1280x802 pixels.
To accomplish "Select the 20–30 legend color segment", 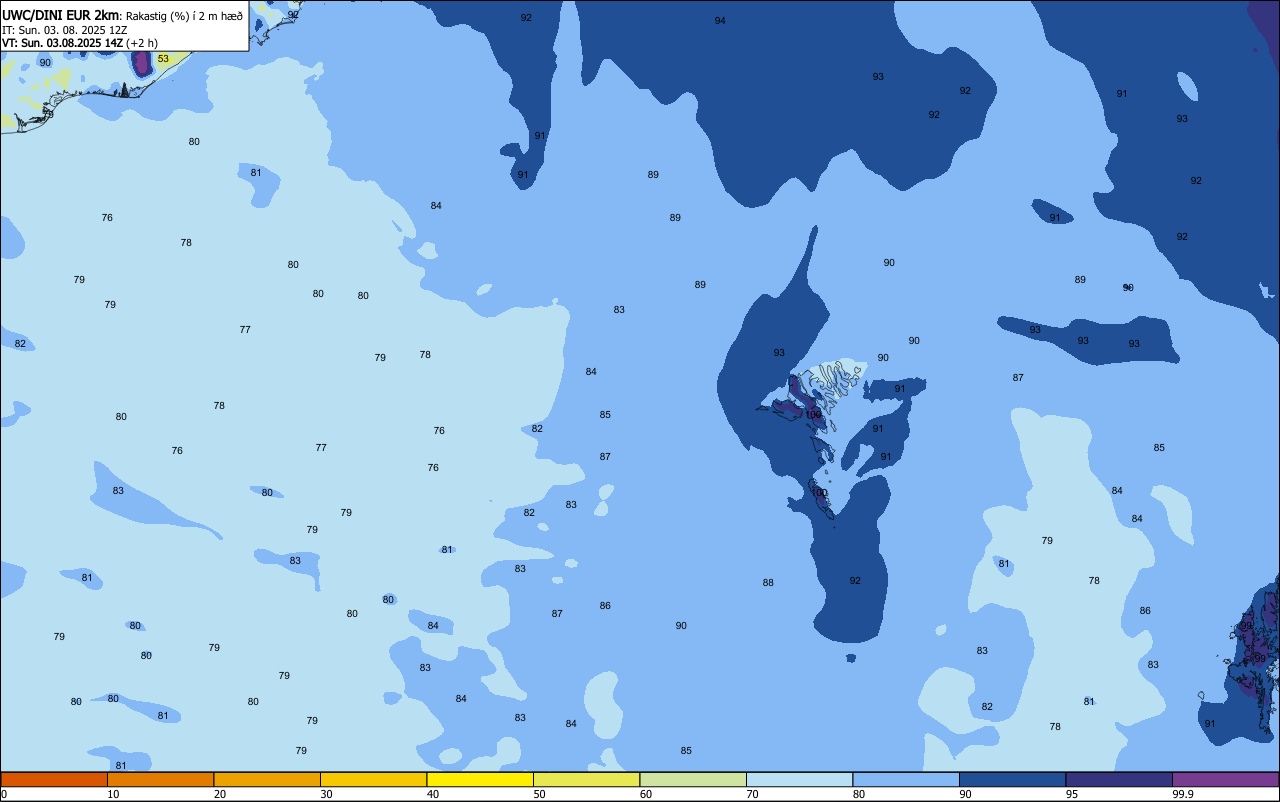I will (267, 779).
